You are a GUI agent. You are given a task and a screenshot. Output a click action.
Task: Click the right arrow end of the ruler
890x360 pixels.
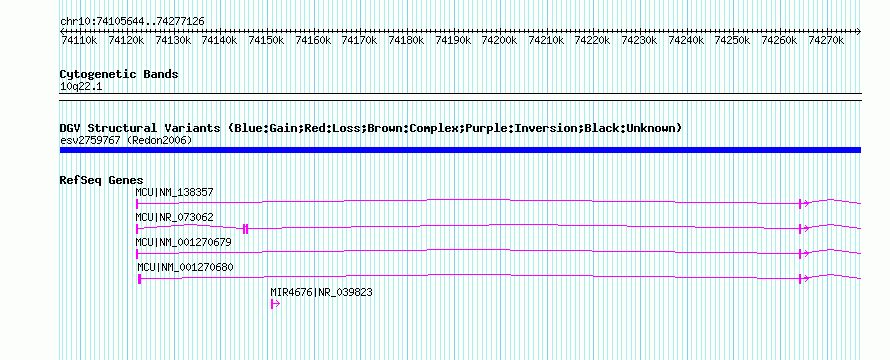click(858, 31)
